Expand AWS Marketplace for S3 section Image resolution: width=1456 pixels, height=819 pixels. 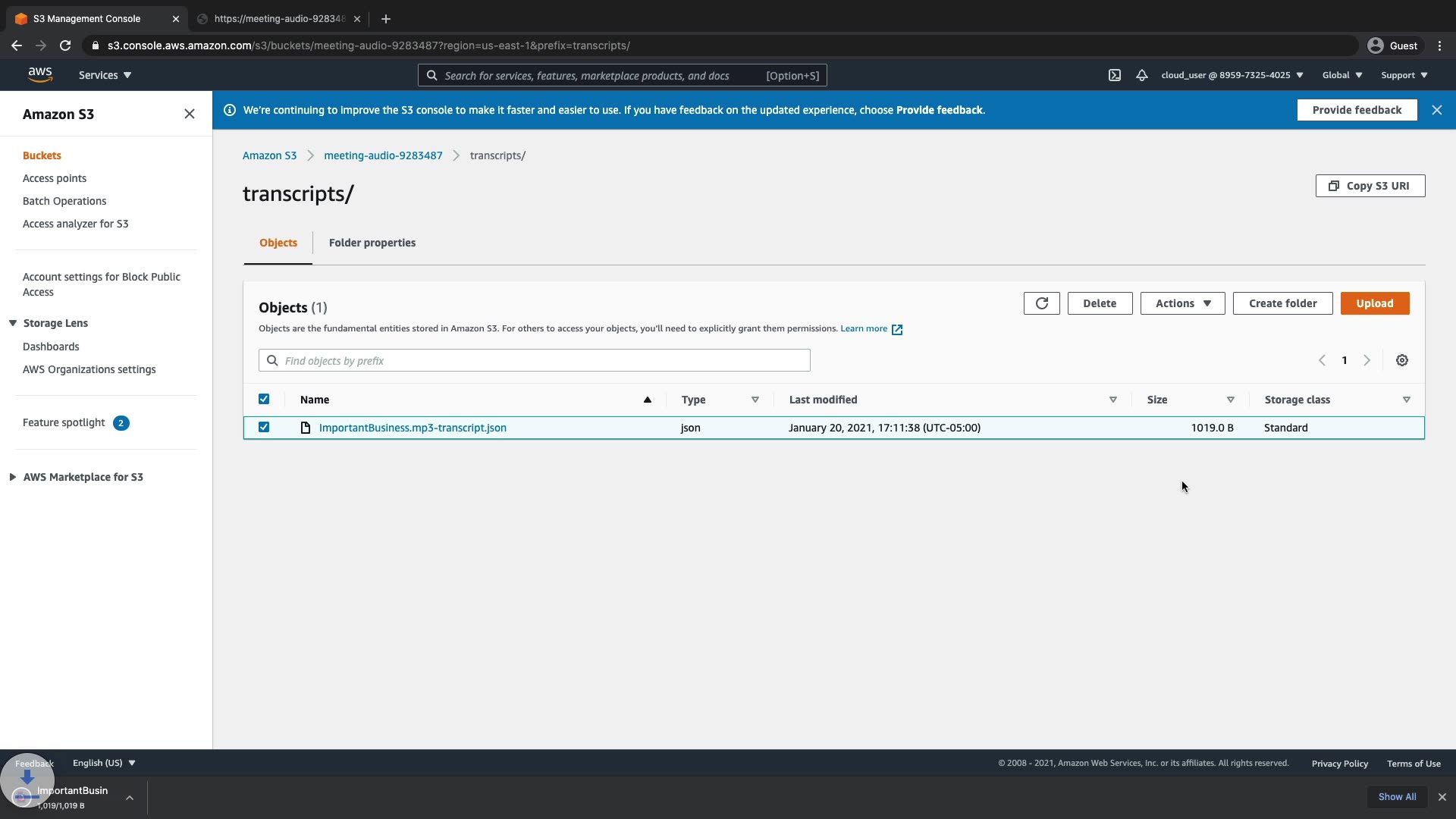click(13, 477)
